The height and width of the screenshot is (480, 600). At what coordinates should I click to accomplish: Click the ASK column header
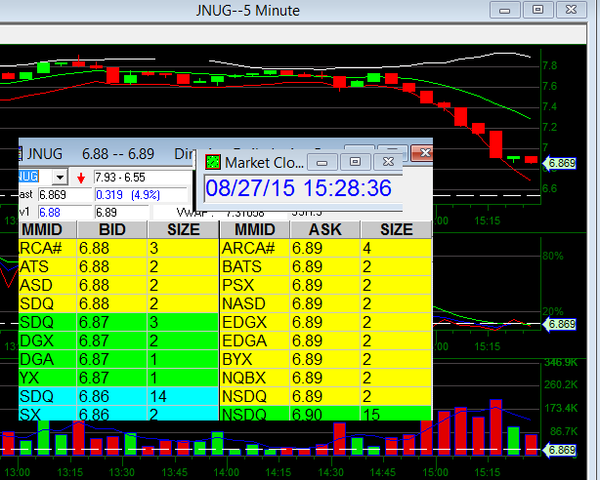tap(325, 230)
